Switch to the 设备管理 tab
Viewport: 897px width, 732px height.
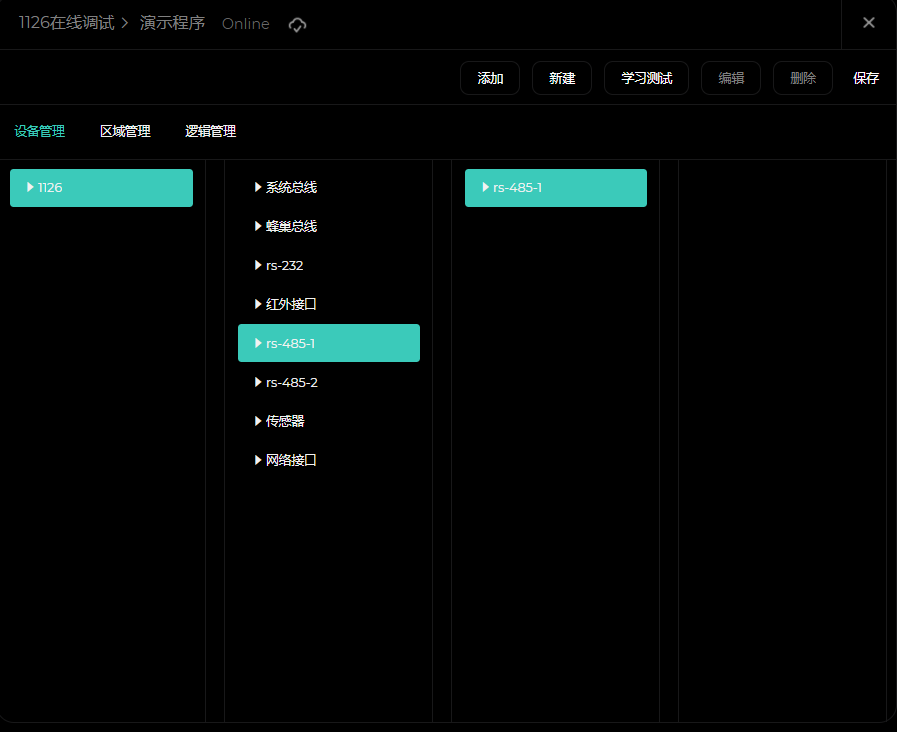coord(39,131)
